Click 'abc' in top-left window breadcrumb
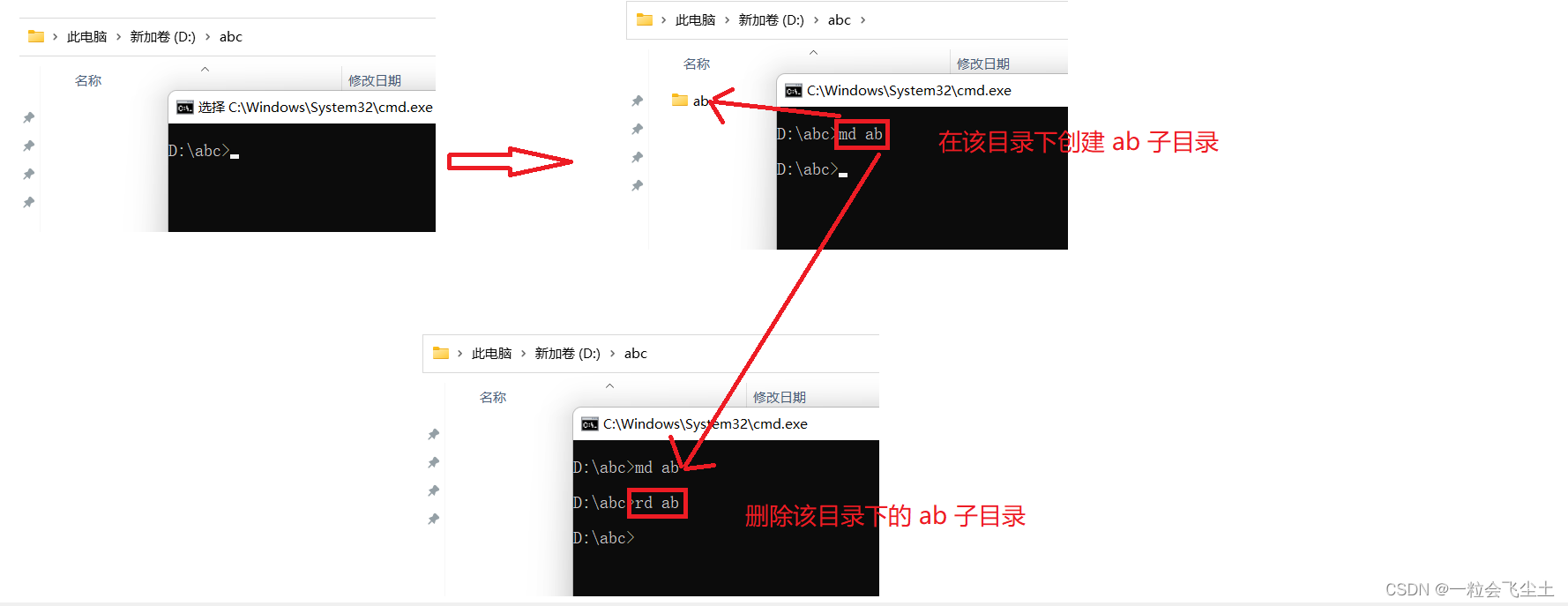The image size is (1568, 606). pos(230,37)
